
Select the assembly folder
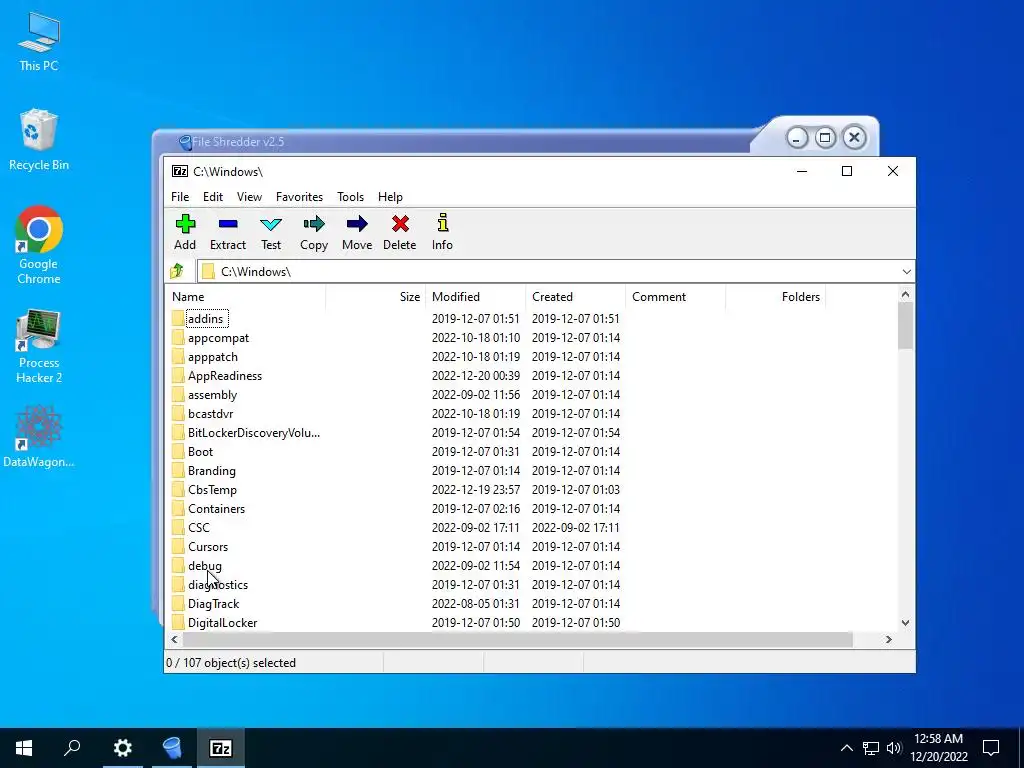212,394
